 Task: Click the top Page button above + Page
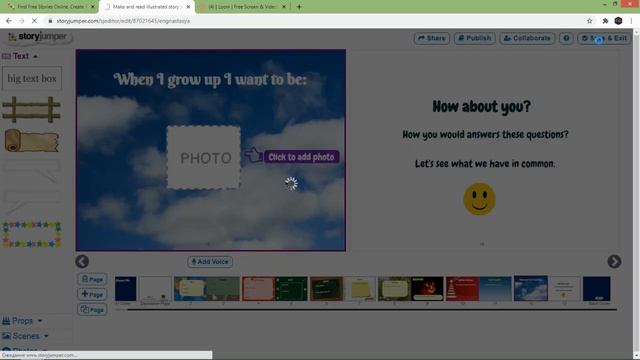(x=92, y=279)
